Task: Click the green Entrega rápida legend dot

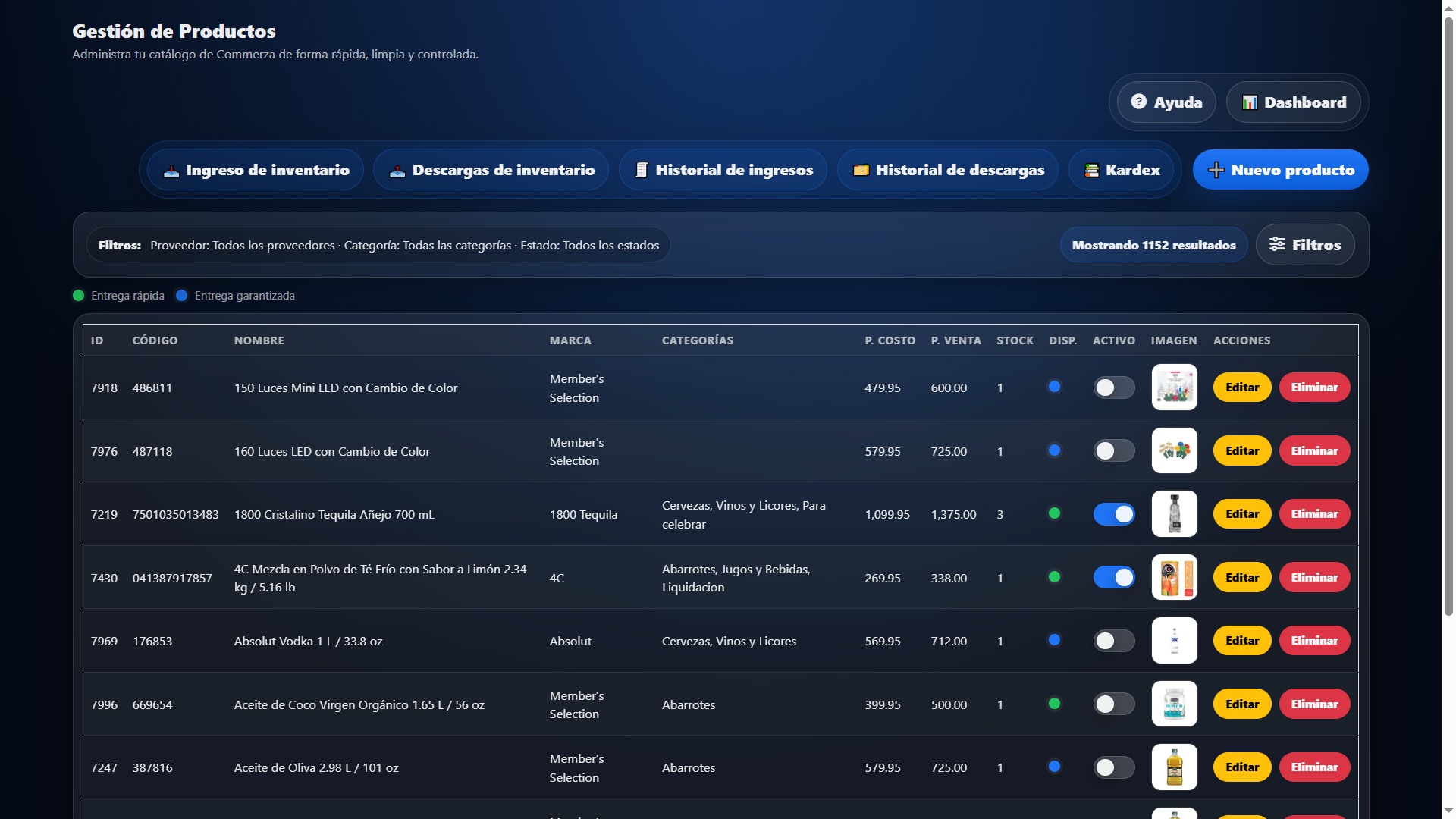Action: pyautogui.click(x=78, y=296)
